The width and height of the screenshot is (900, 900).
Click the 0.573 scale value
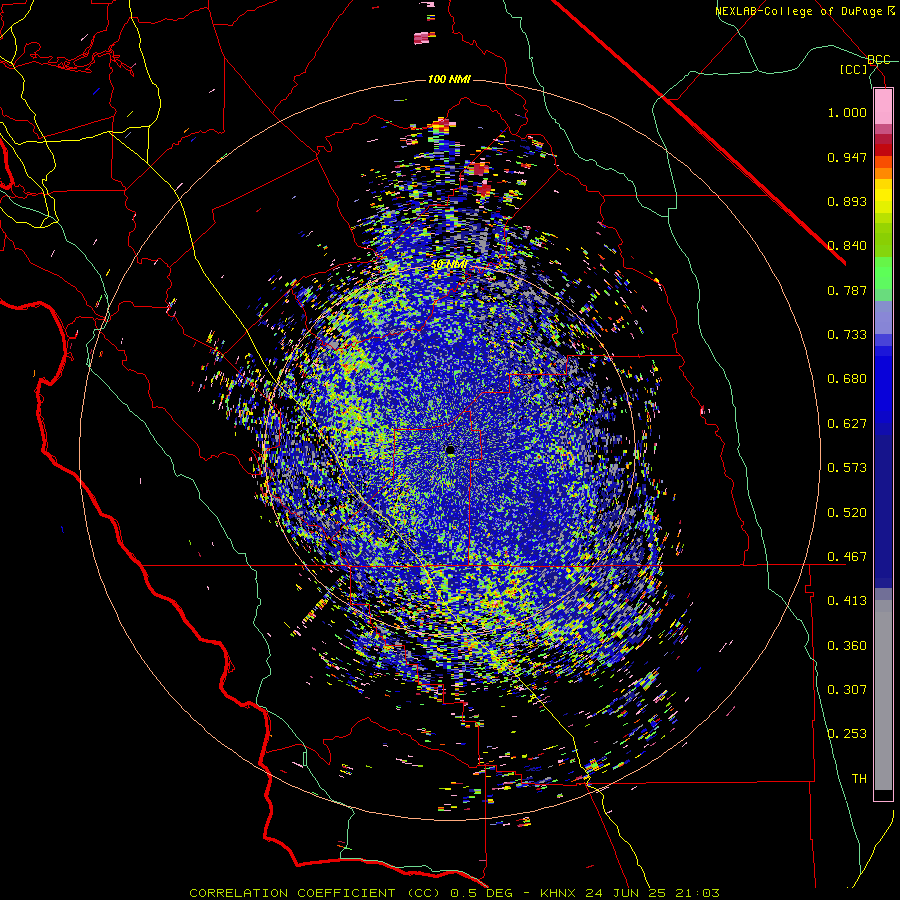(x=847, y=468)
